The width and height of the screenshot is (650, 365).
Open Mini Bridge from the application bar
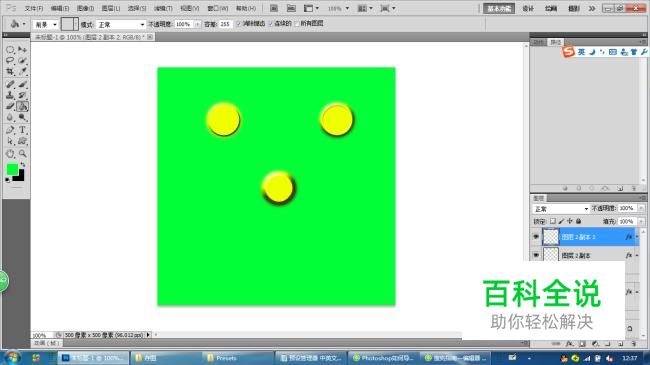point(291,8)
